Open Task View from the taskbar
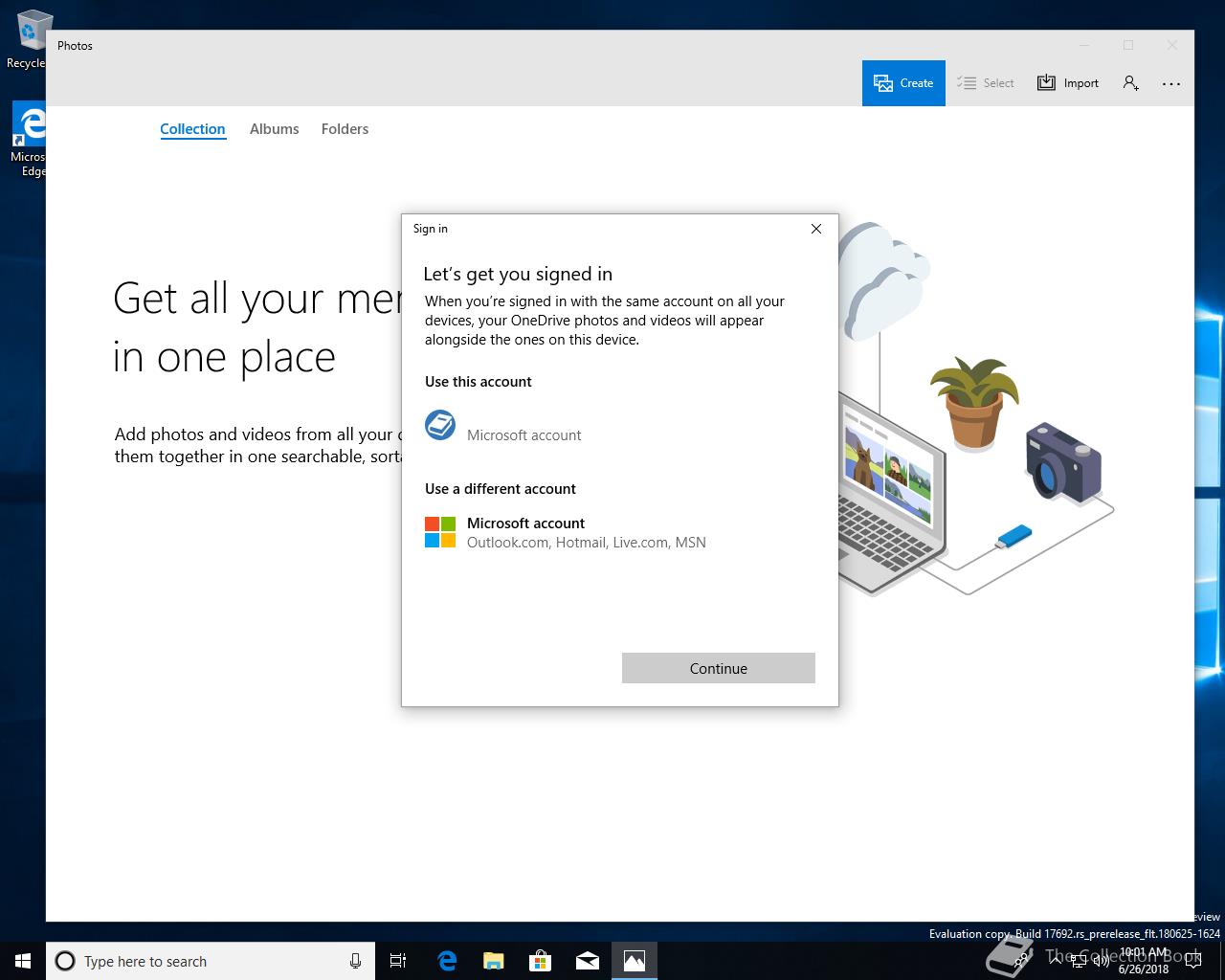Viewport: 1225px width, 980px height. 398,961
